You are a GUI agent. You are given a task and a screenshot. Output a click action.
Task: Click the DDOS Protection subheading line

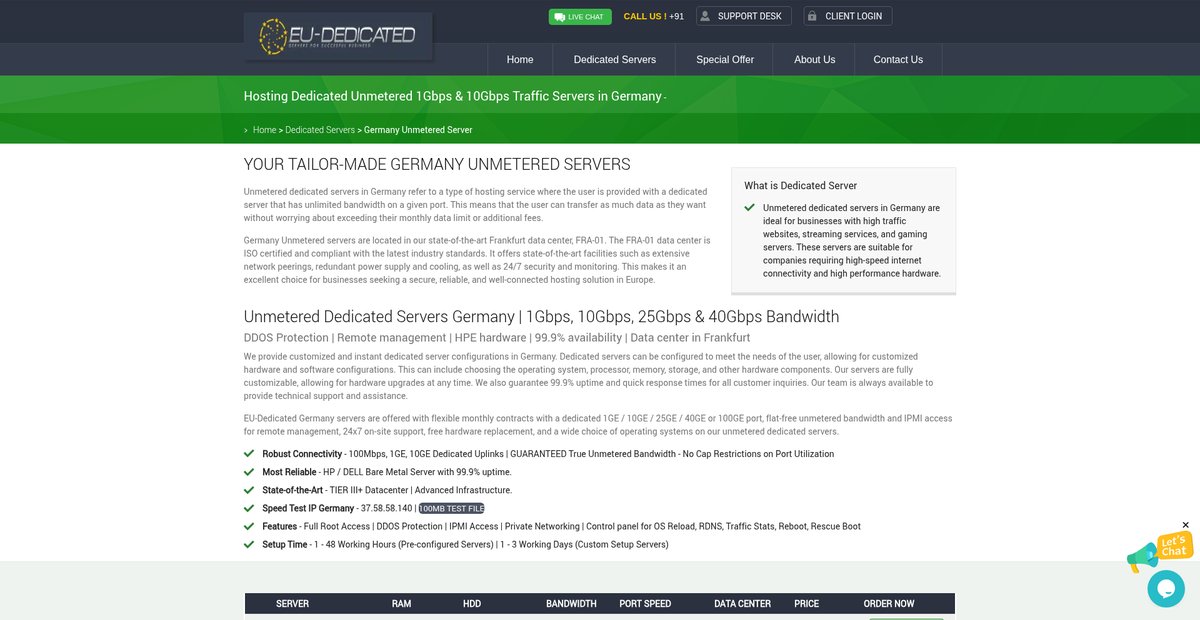497,338
